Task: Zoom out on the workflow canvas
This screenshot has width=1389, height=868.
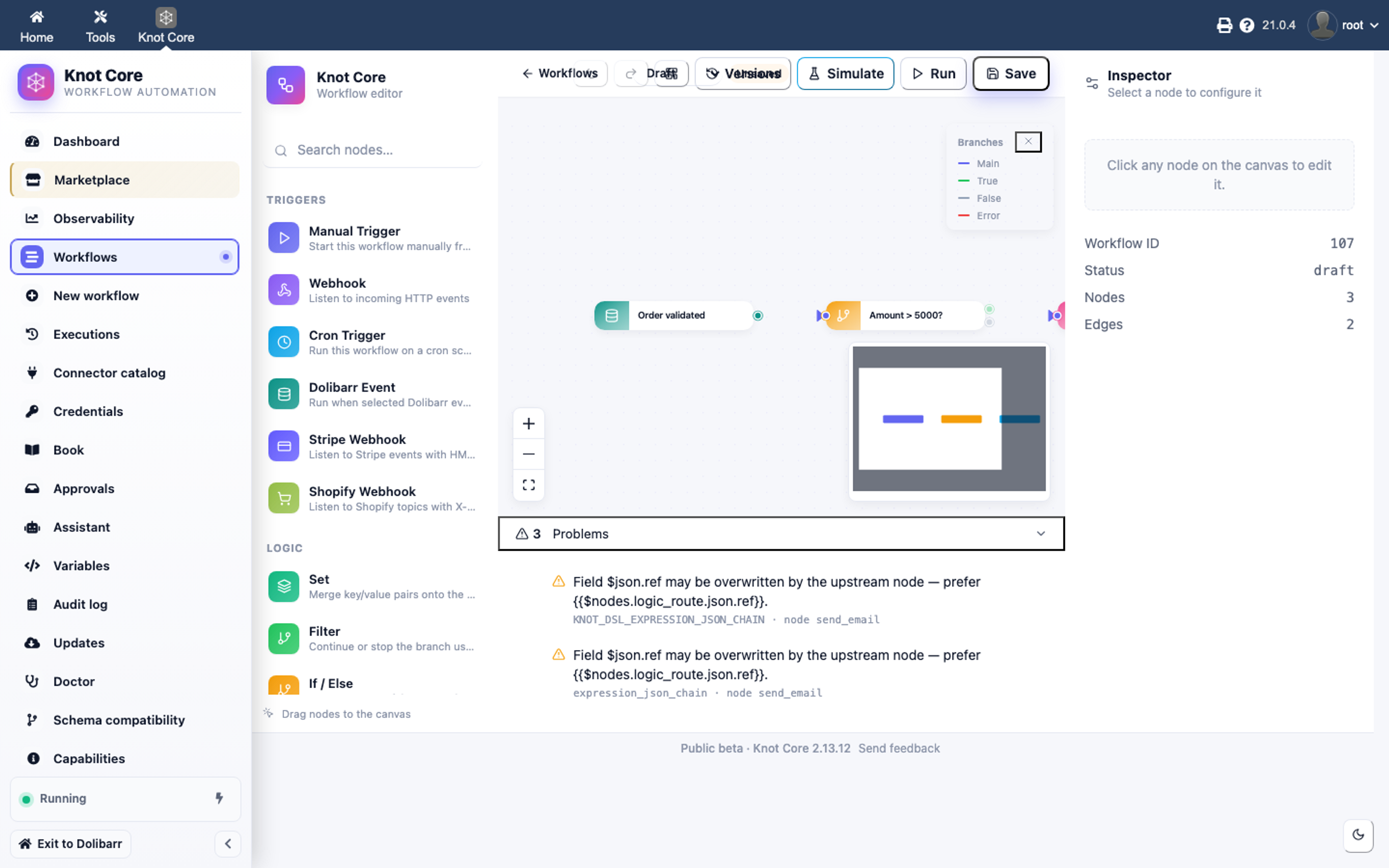Action: coord(529,454)
